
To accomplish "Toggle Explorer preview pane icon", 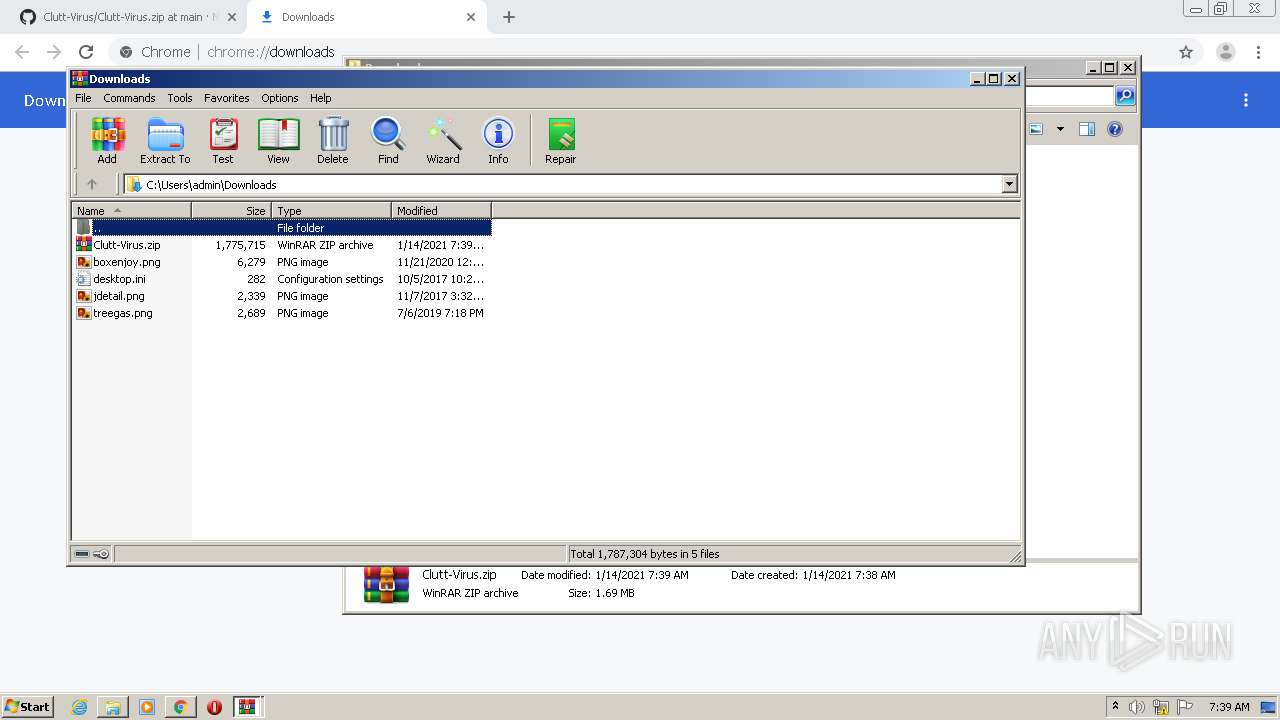I will click(1087, 129).
